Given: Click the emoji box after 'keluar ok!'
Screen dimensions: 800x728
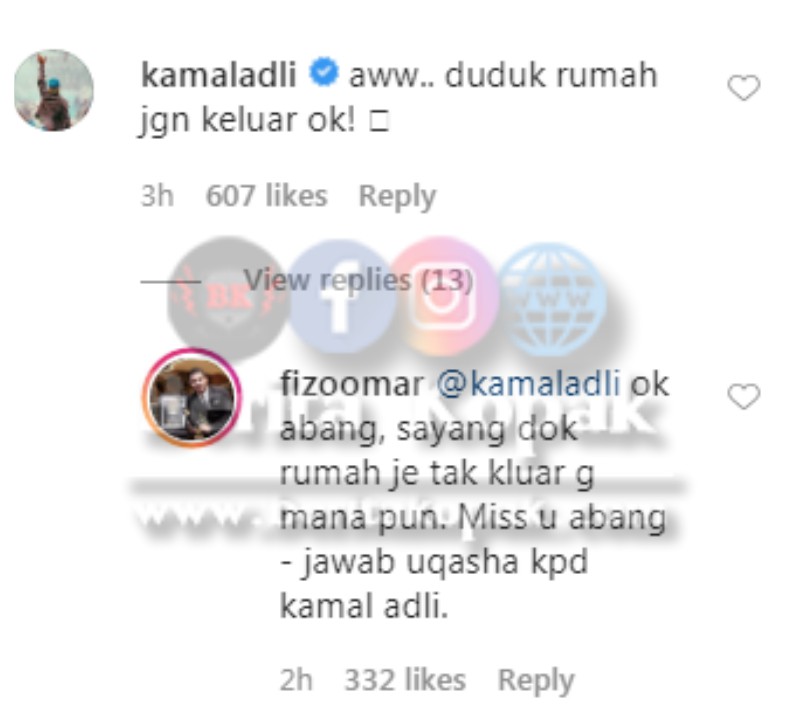Looking at the screenshot, I should (x=380, y=121).
